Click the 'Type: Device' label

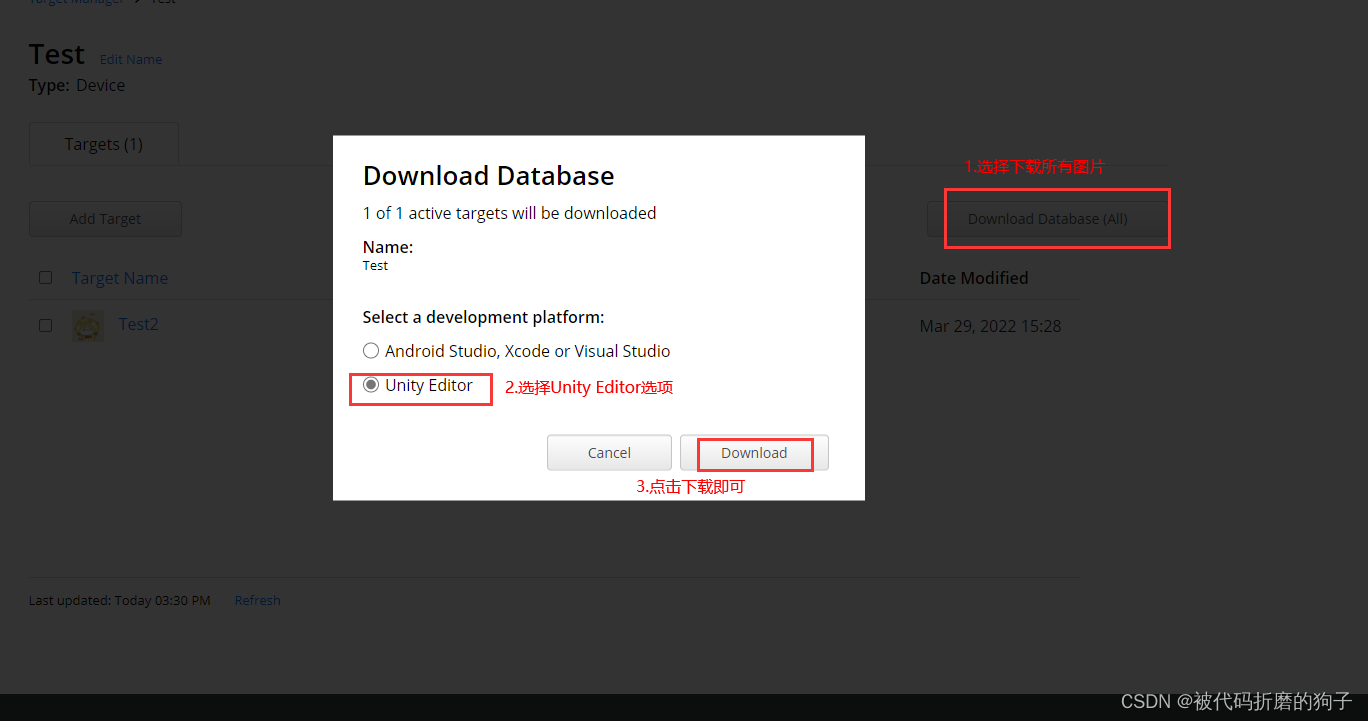point(77,86)
